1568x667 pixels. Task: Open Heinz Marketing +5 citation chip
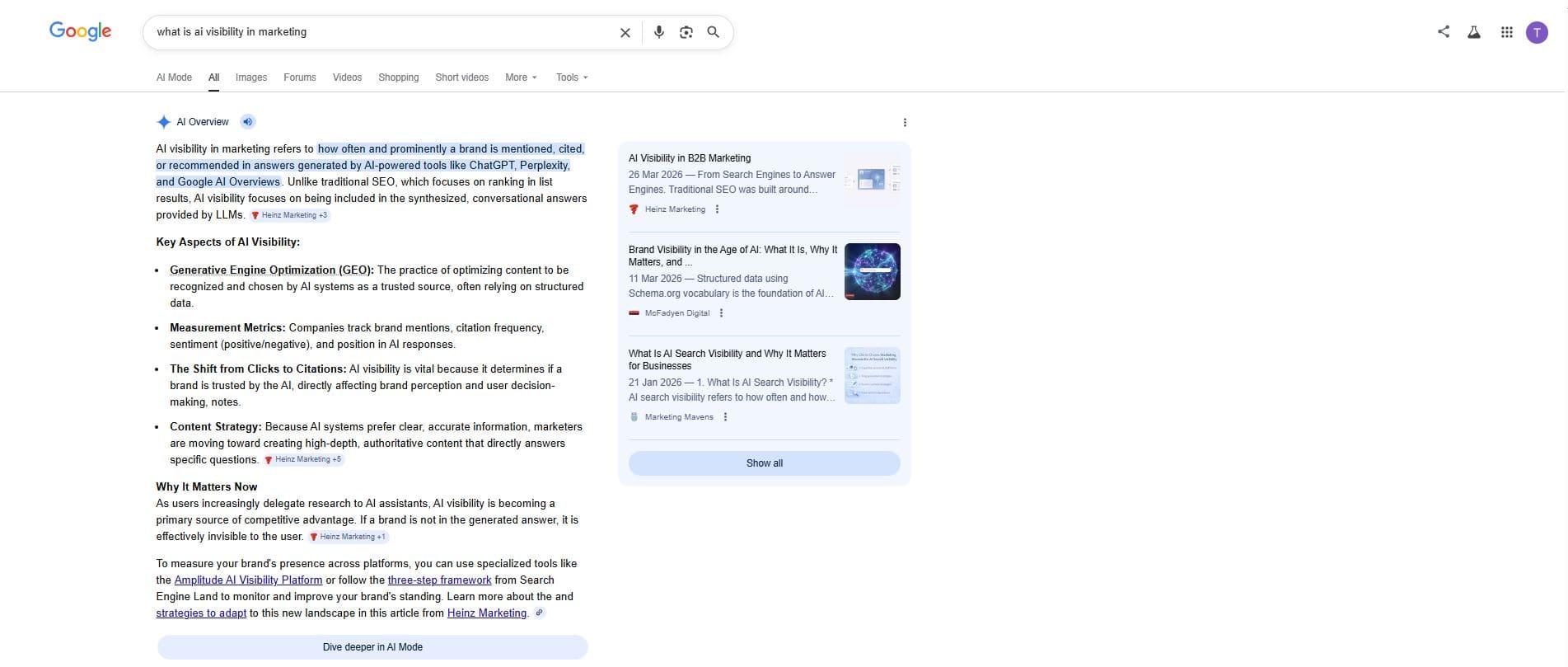[303, 459]
